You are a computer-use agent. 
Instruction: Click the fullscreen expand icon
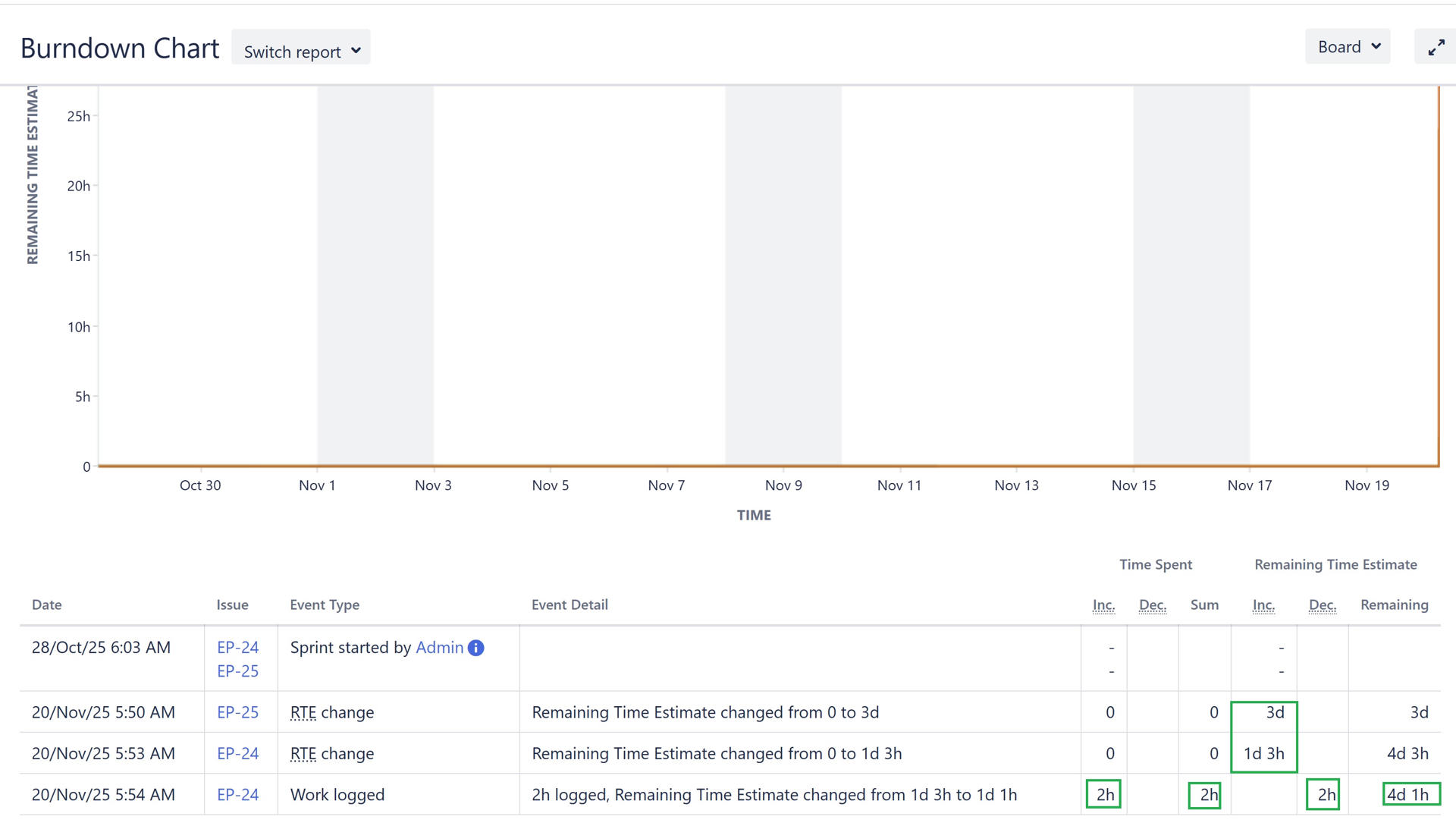[x=1436, y=48]
